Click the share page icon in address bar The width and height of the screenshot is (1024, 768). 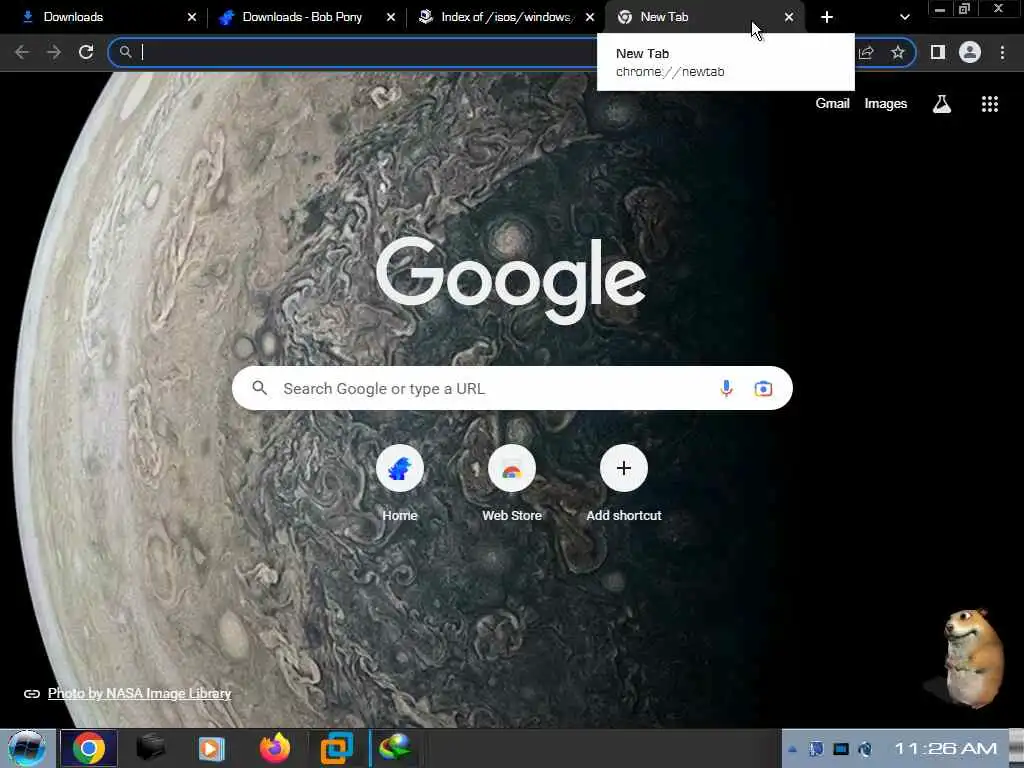(866, 53)
